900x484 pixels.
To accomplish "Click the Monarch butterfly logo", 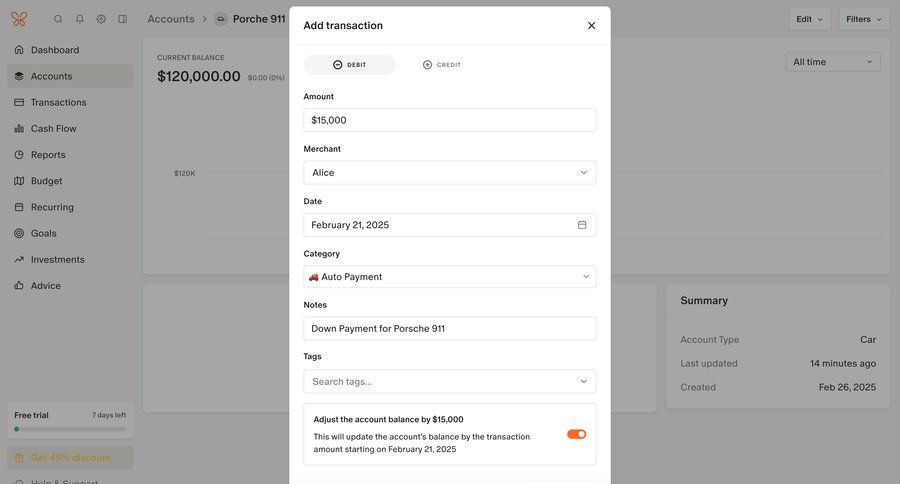I will [x=19, y=19].
